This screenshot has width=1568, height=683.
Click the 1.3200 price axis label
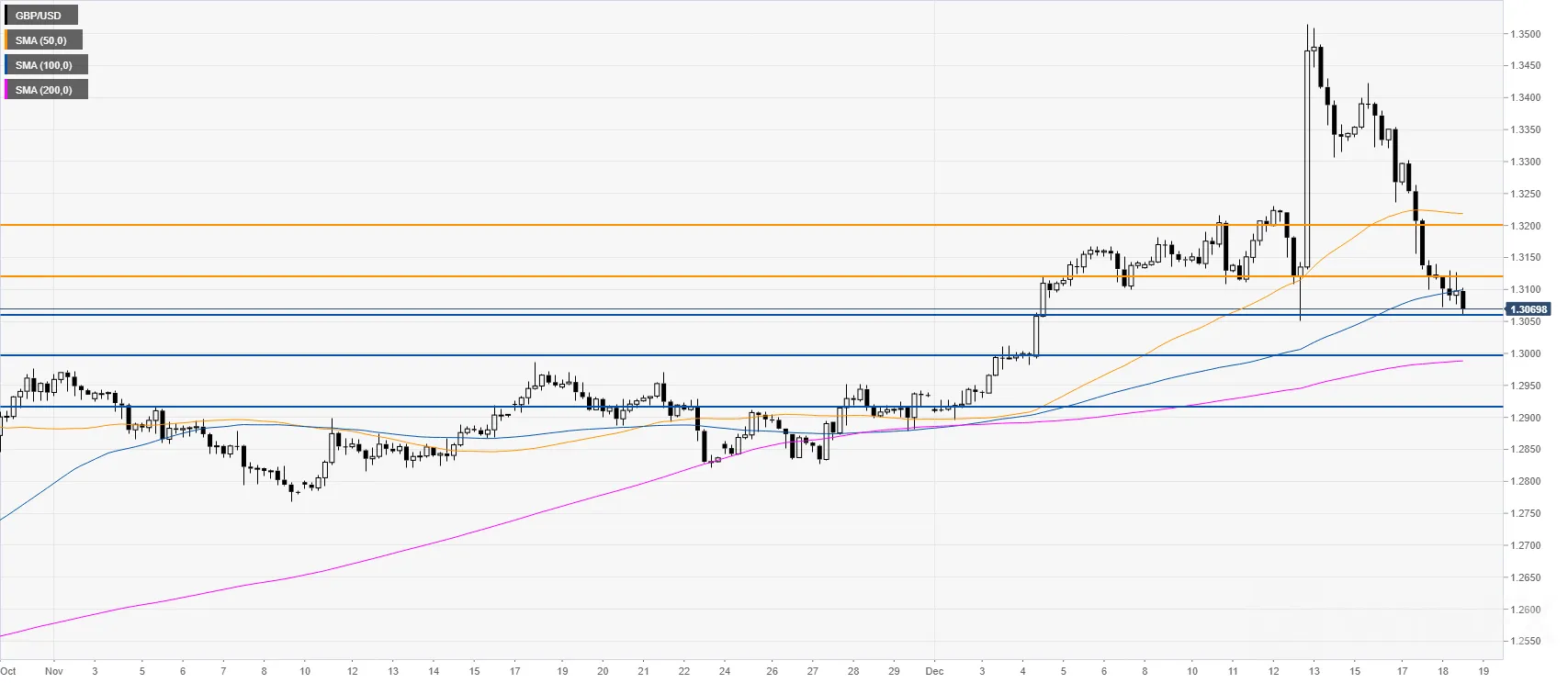coord(1526,226)
